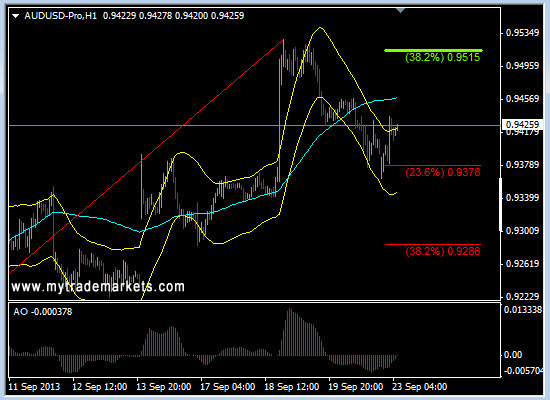Click the OHLC values 0.94229 0.94278 0.94200 0.94259

[x=173, y=16]
